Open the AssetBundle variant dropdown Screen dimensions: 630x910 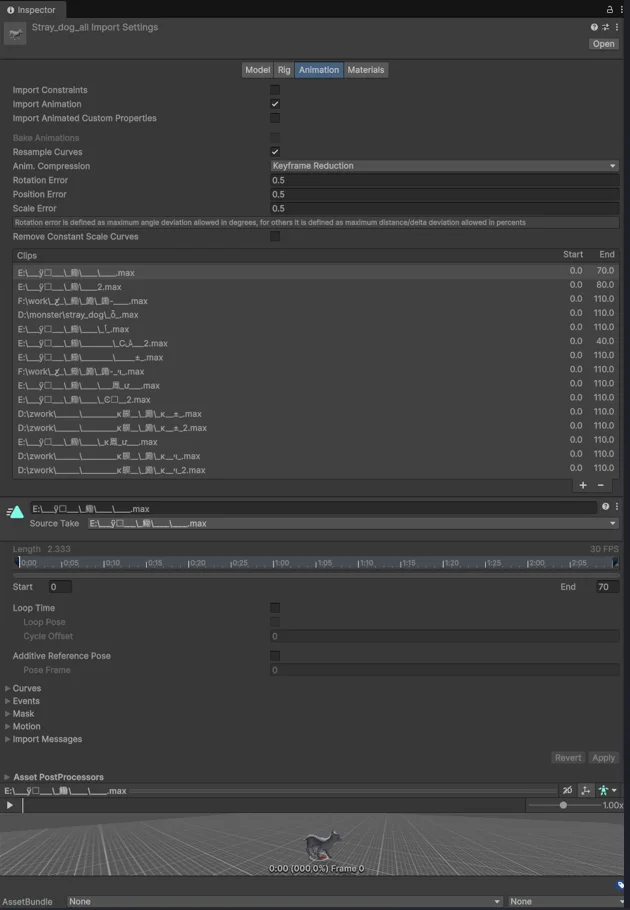click(566, 901)
